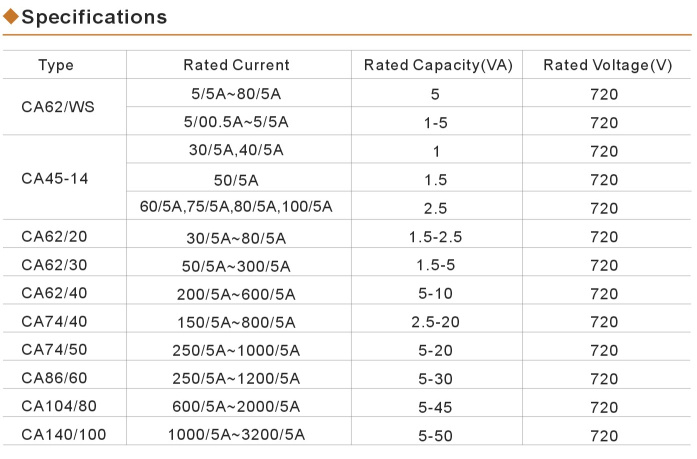The image size is (697, 459).
Task: Click the 1000/5A~3200/5A current cell
Action: pyautogui.click(x=236, y=435)
